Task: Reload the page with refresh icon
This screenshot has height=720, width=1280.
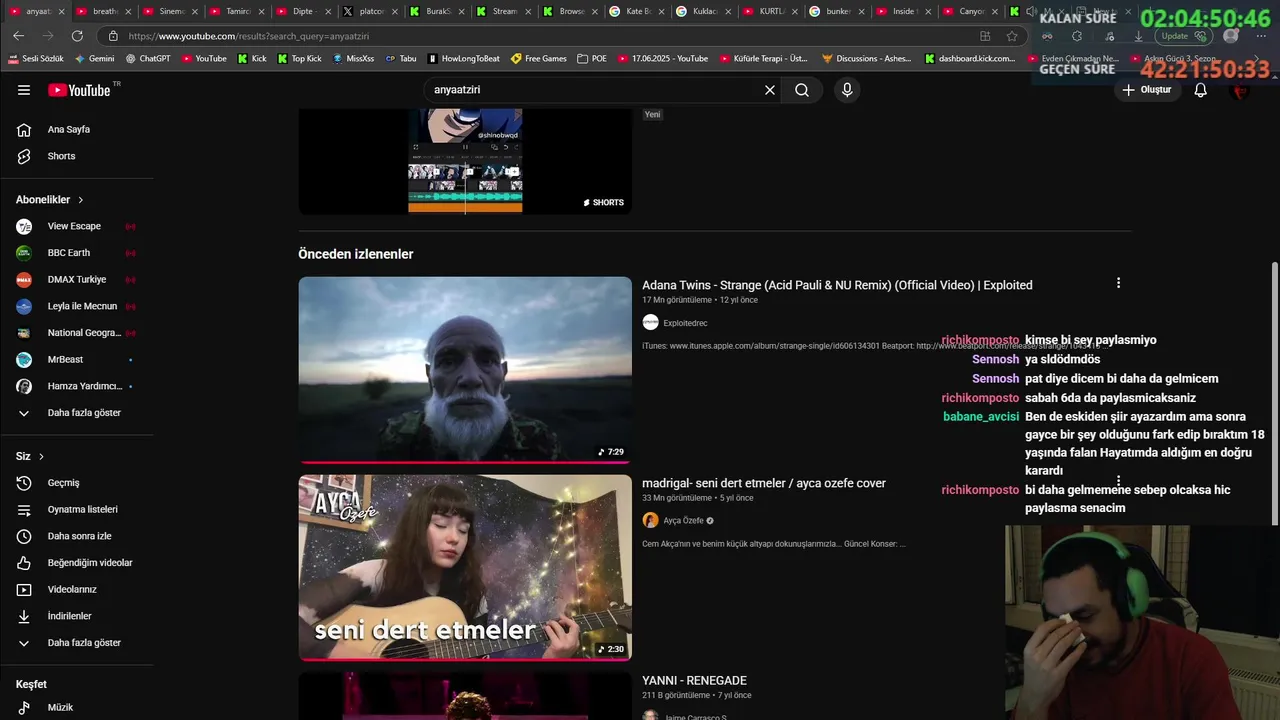Action: coord(77,36)
